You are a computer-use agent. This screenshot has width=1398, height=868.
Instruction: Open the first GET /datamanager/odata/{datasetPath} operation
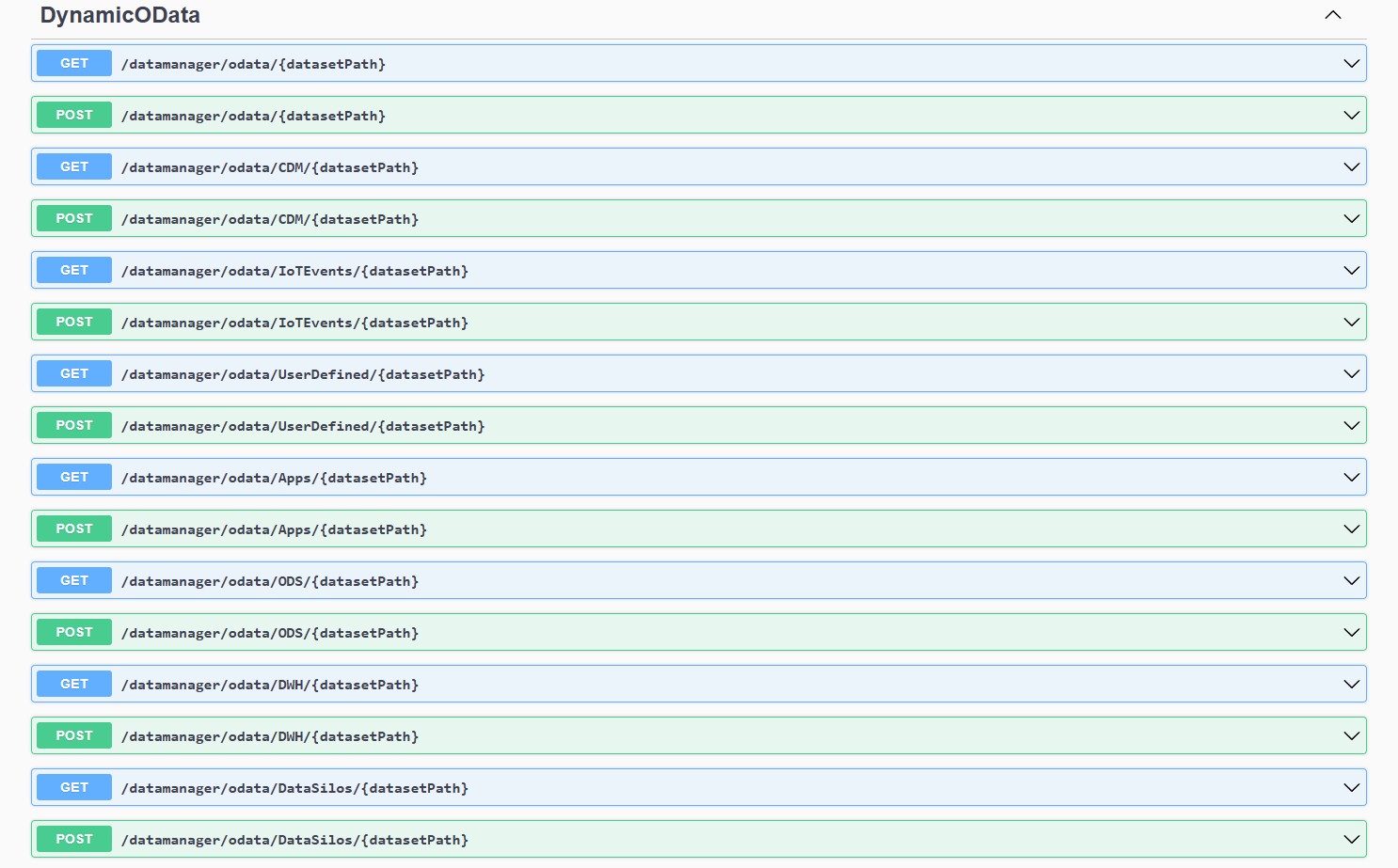pyautogui.click(x=659, y=63)
